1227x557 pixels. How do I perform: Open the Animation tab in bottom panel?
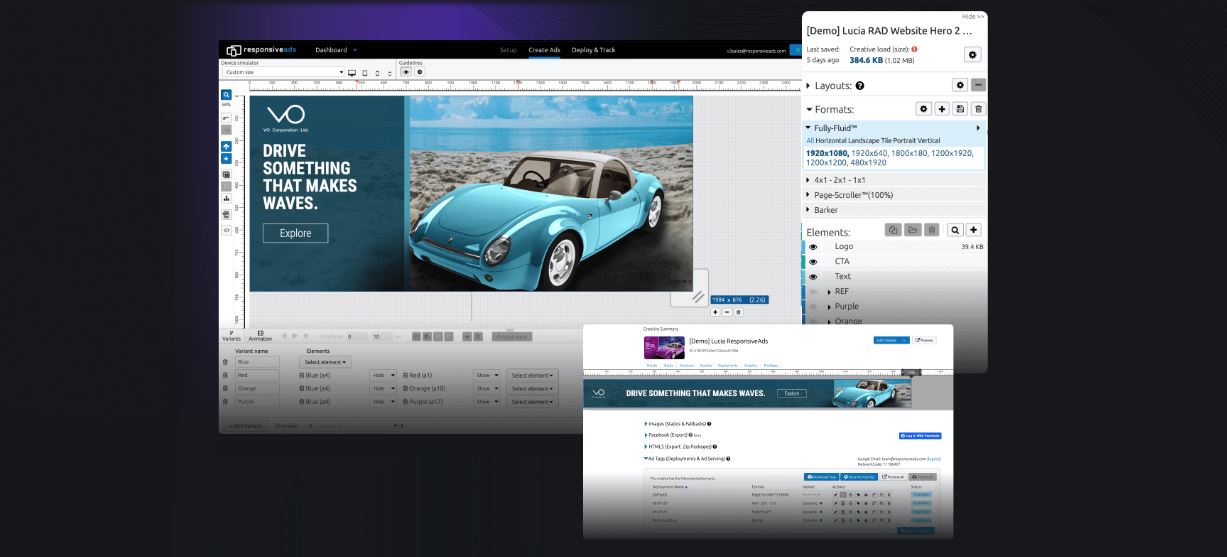coord(259,336)
